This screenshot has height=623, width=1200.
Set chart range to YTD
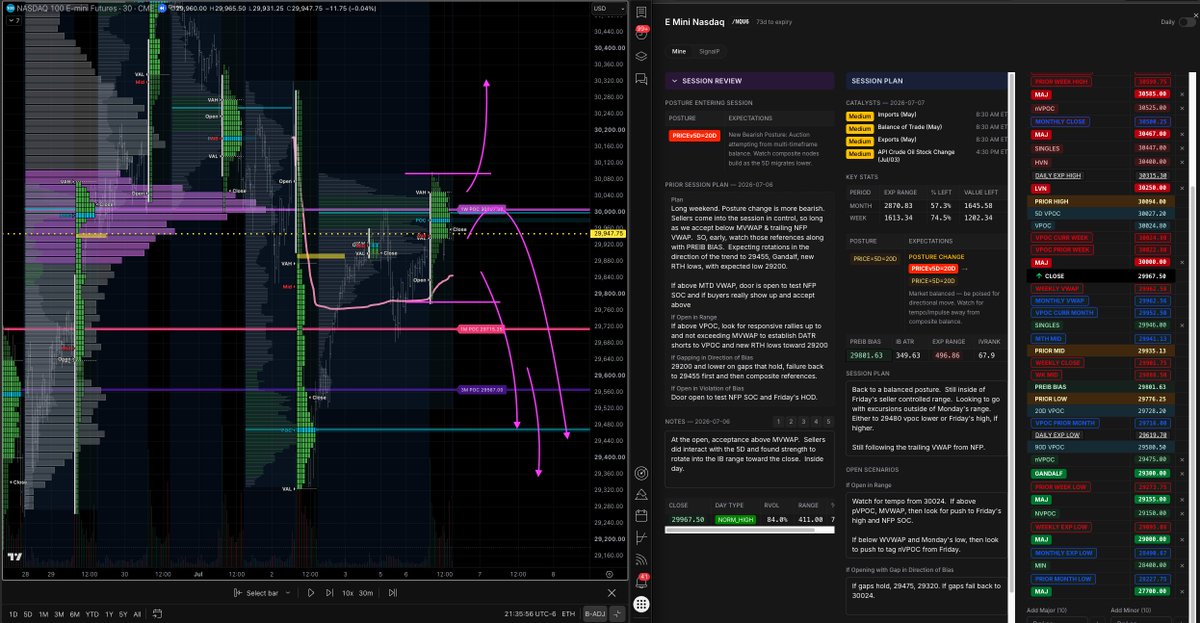tap(91, 613)
